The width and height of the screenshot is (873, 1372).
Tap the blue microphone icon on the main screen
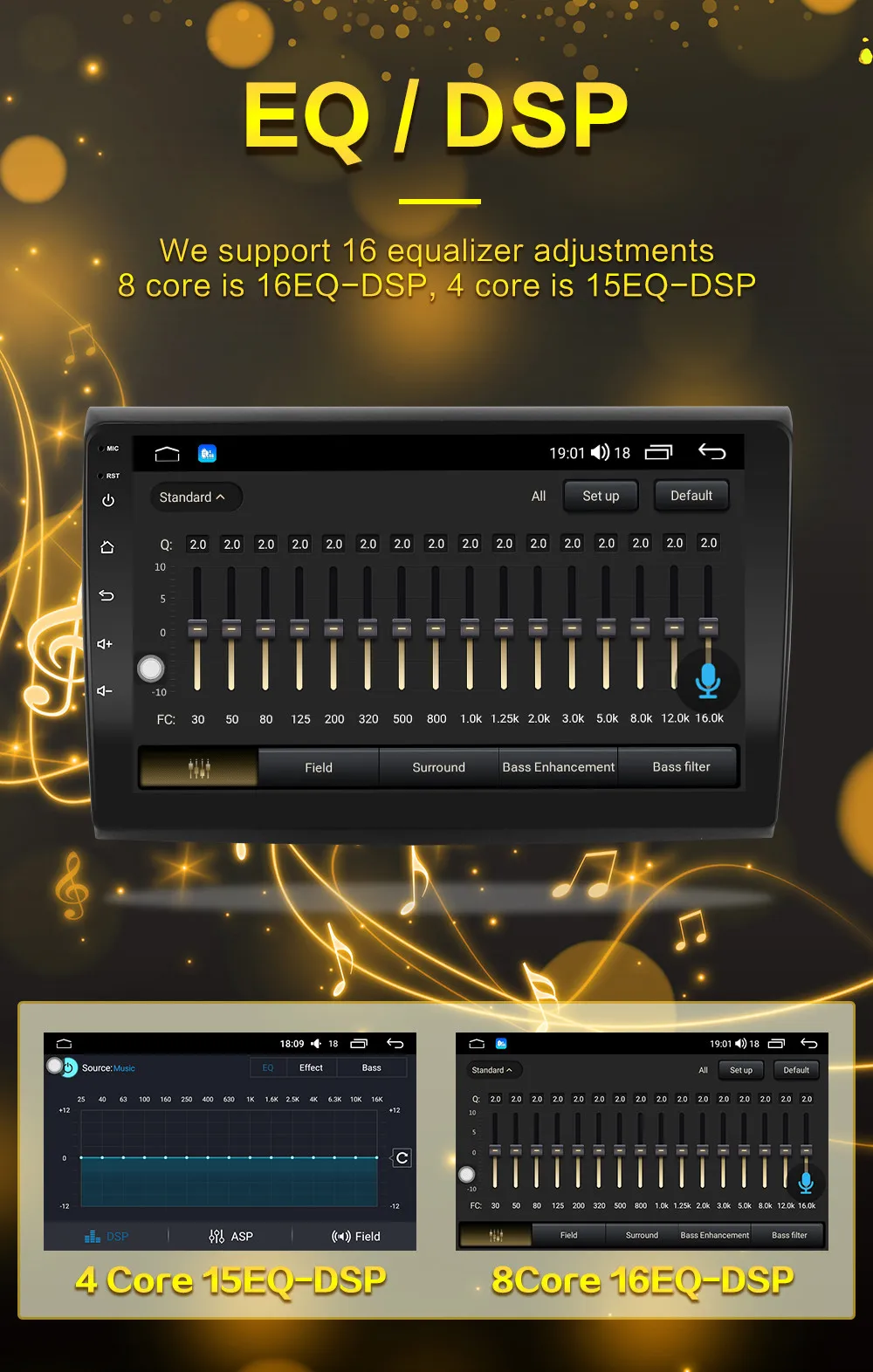(708, 681)
